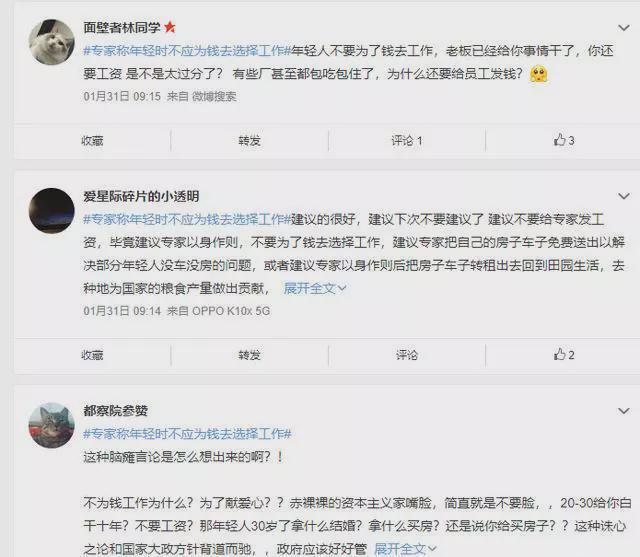Click the shocked emoji in the first post
The height and width of the screenshot is (557, 640).
tap(538, 74)
